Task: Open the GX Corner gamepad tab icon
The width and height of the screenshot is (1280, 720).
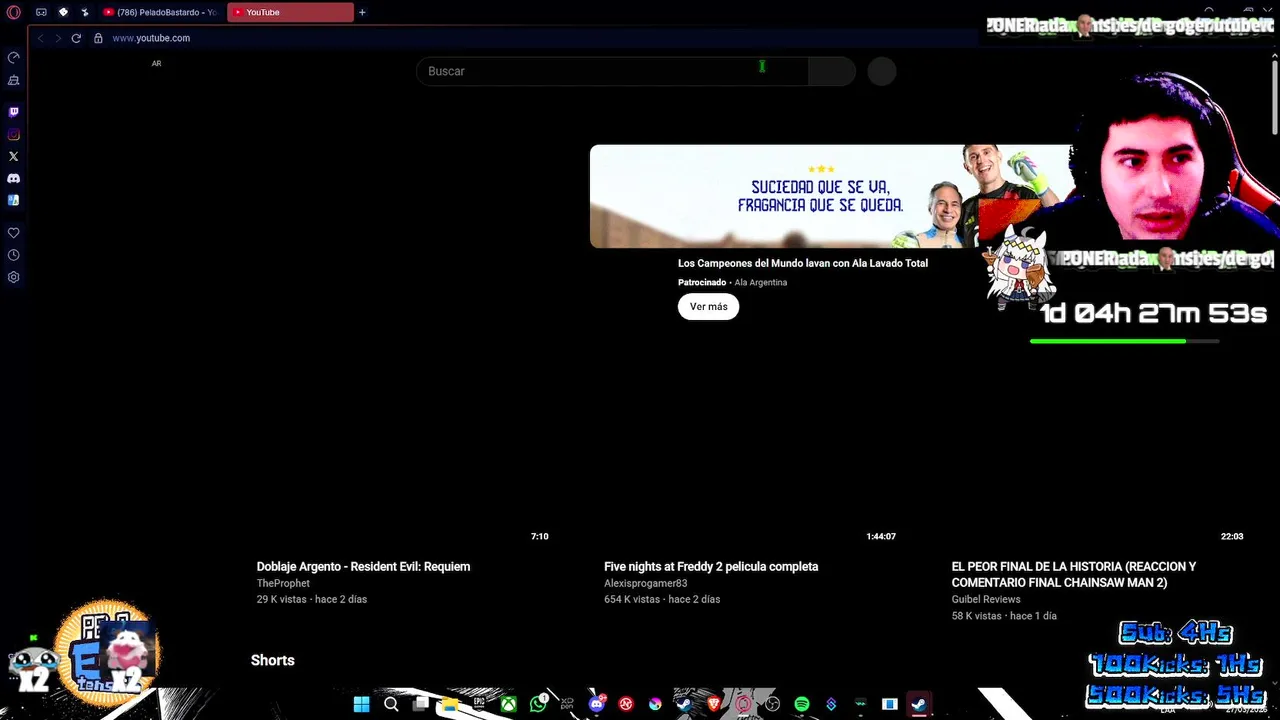Action: (x=41, y=12)
